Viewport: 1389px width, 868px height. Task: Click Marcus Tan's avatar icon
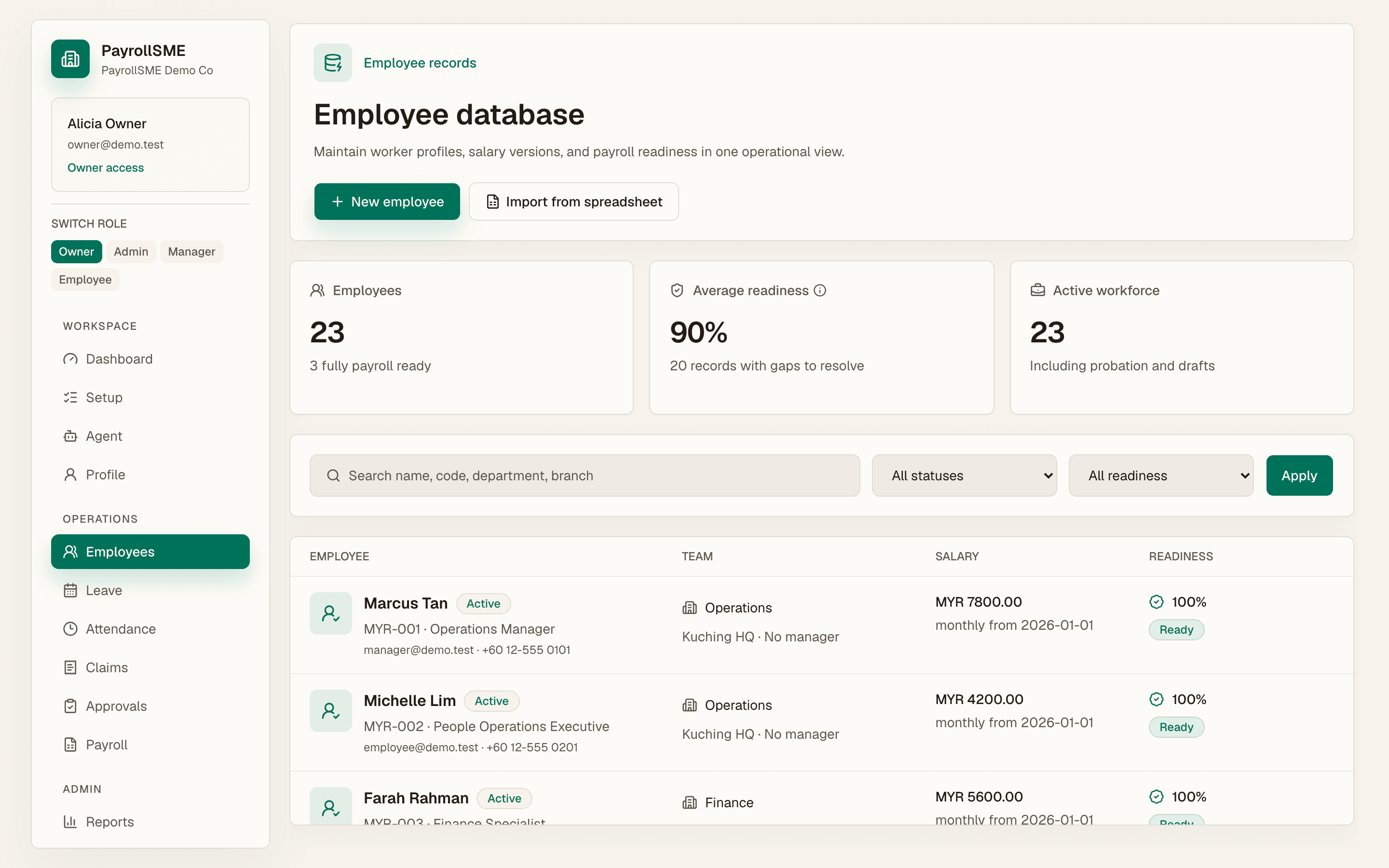(x=330, y=613)
